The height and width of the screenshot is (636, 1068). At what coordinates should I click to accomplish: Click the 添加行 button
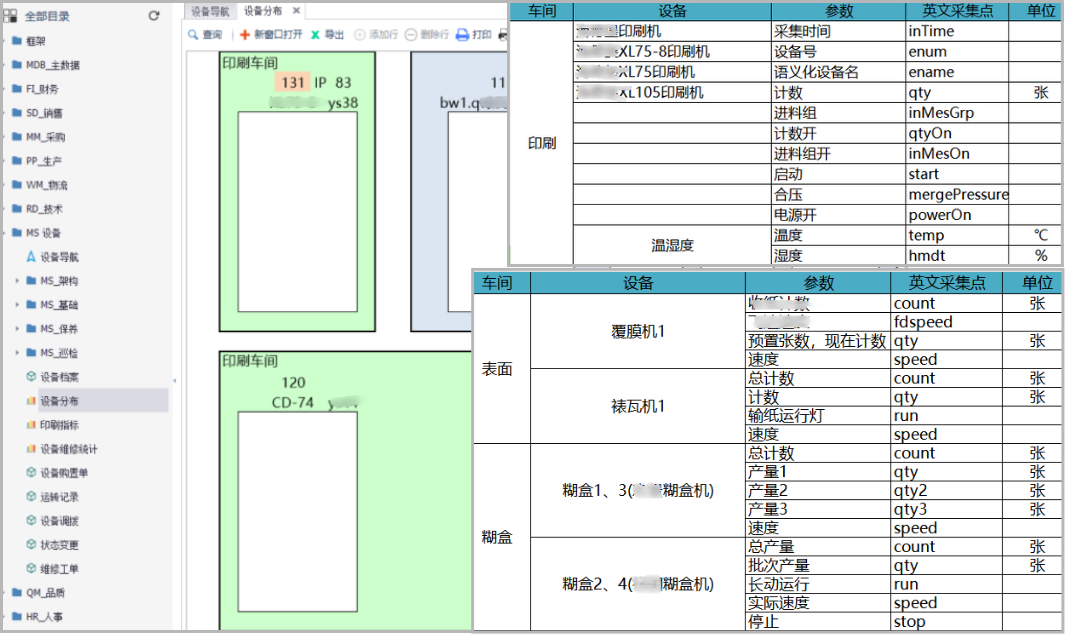pyautogui.click(x=376, y=35)
